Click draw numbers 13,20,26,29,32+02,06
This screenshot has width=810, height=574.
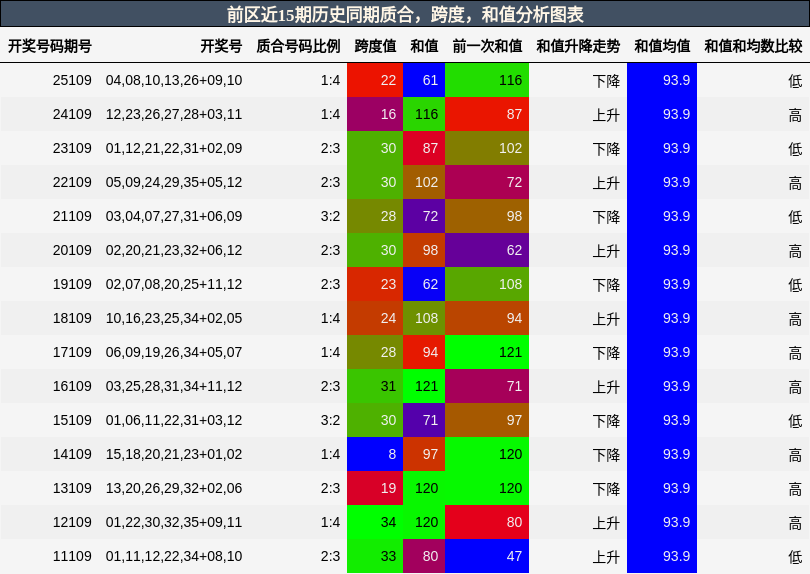tap(174, 488)
